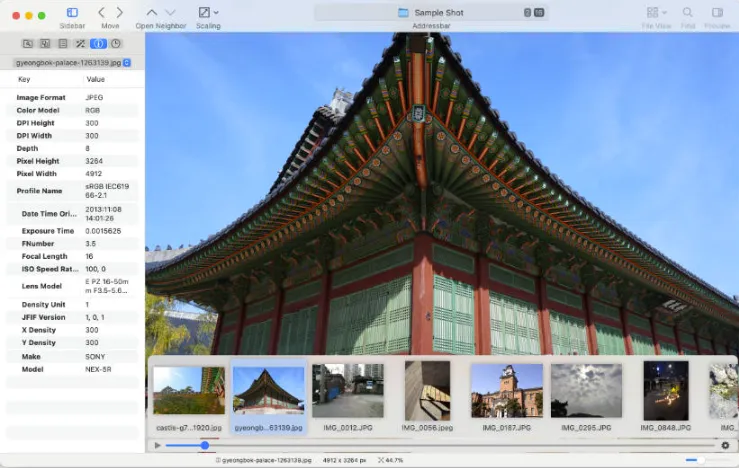Toggle the Preview panel button
739x468 pixels.
tap(717, 13)
